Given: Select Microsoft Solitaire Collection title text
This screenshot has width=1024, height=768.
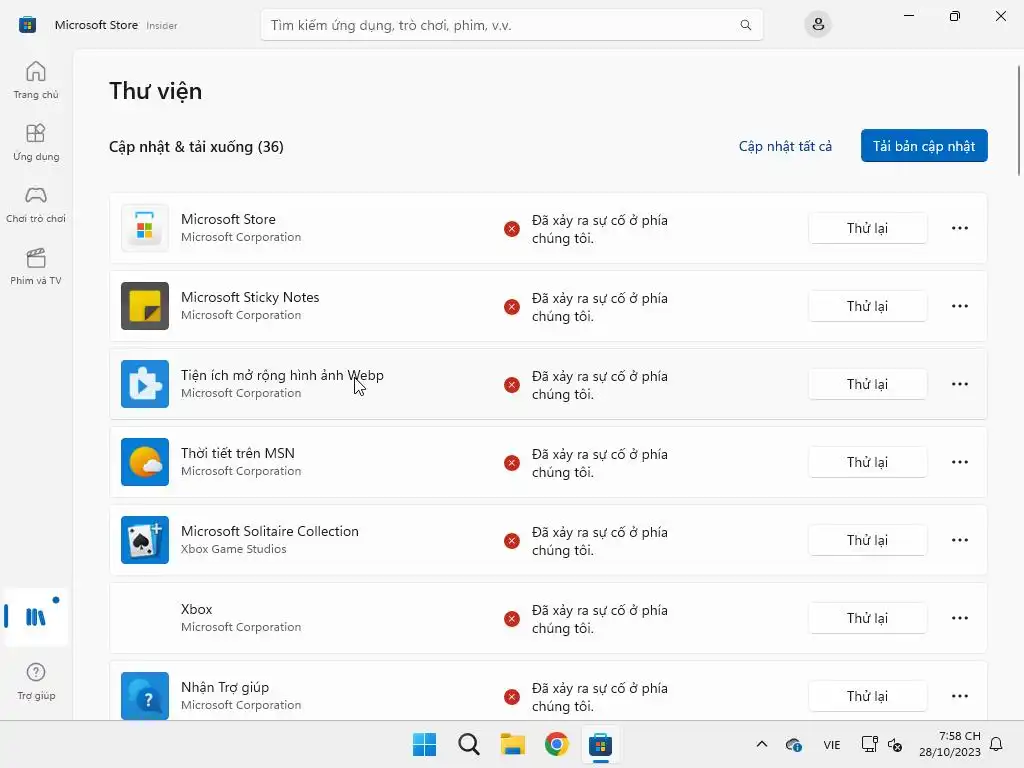Looking at the screenshot, I should [x=270, y=531].
